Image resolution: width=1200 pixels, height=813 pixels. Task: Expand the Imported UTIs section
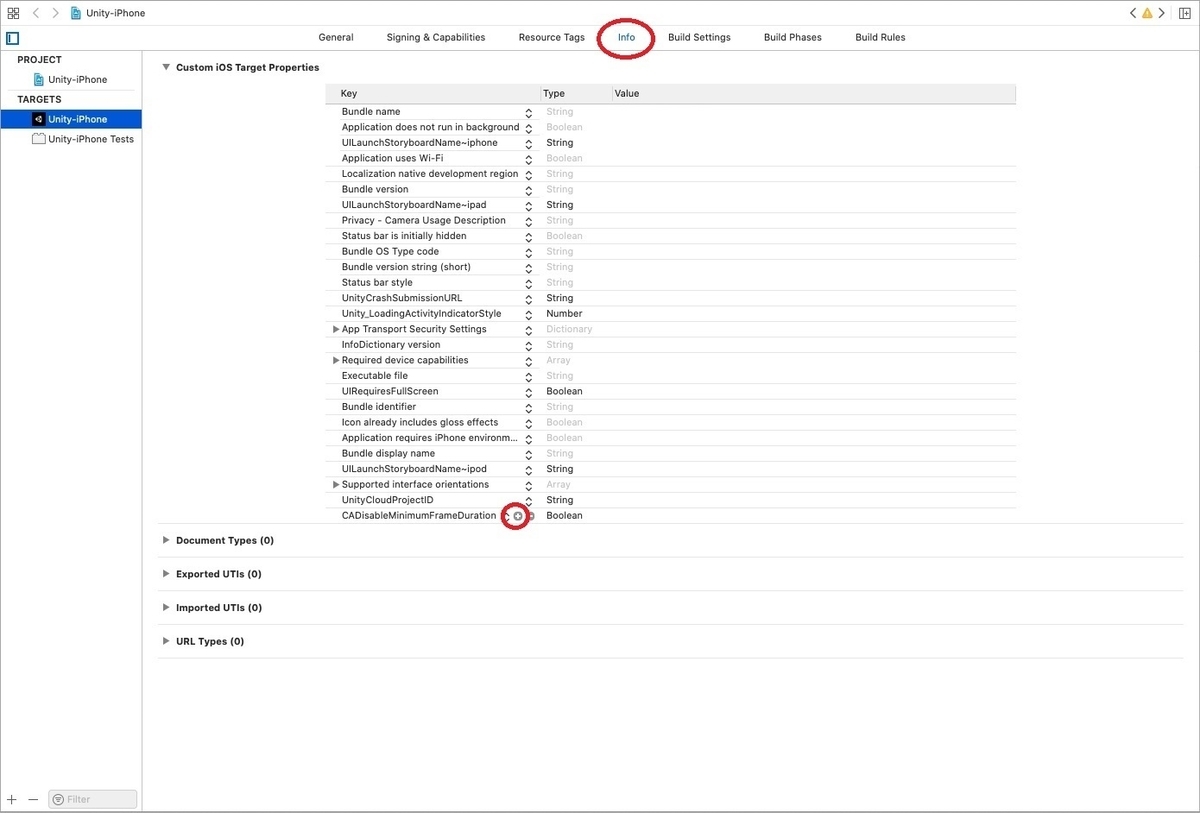click(166, 607)
